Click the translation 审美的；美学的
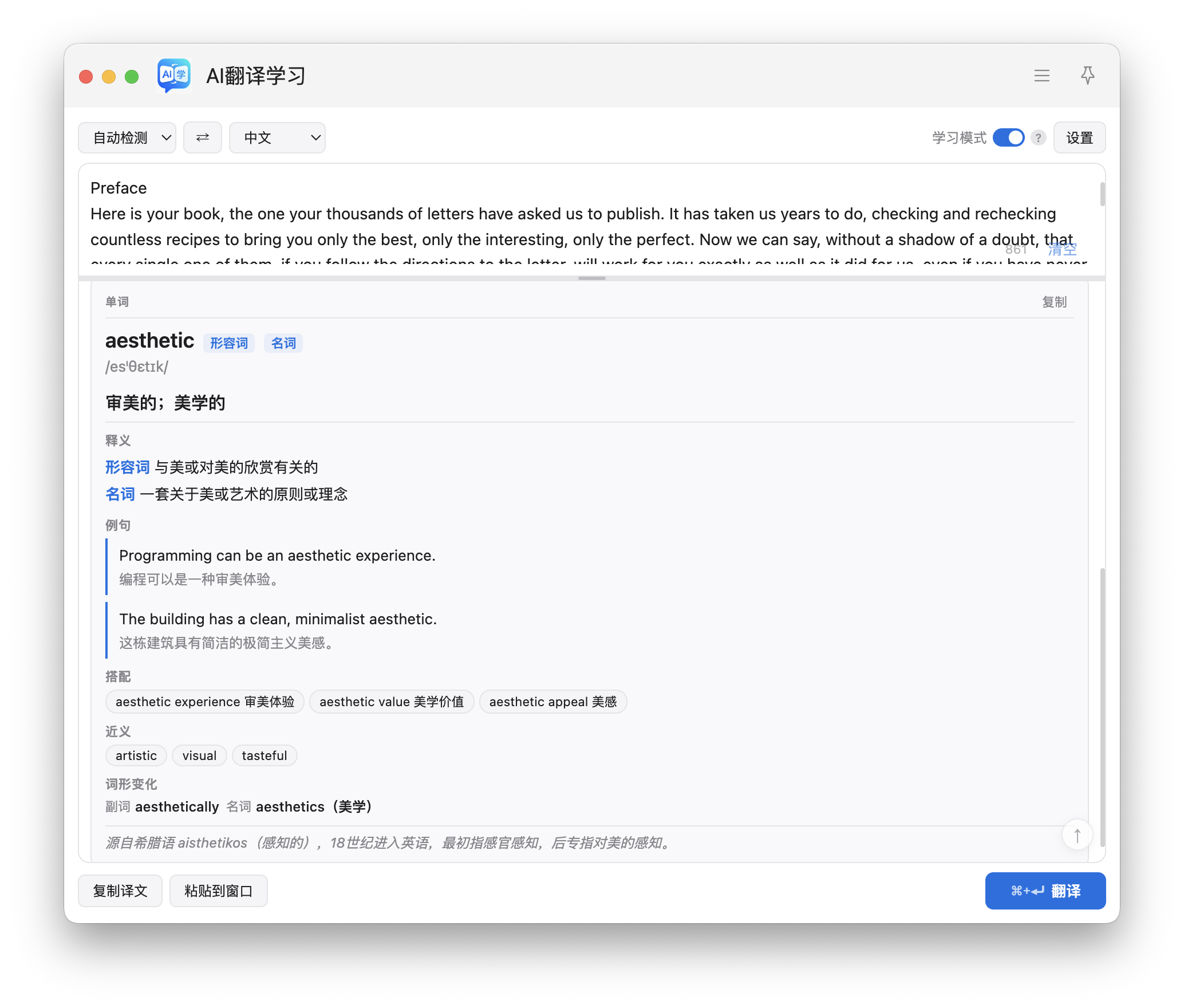The image size is (1184, 1008). [x=165, y=403]
